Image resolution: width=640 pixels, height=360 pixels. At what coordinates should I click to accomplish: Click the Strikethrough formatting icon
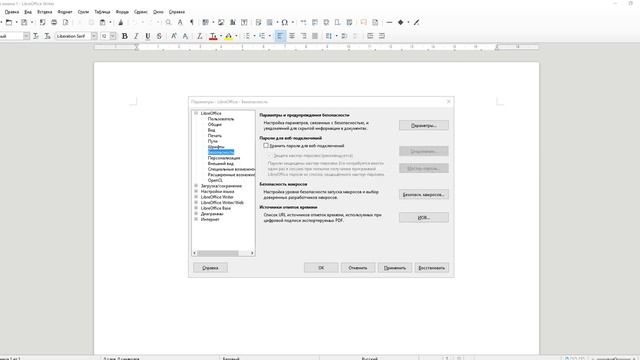pos(159,36)
